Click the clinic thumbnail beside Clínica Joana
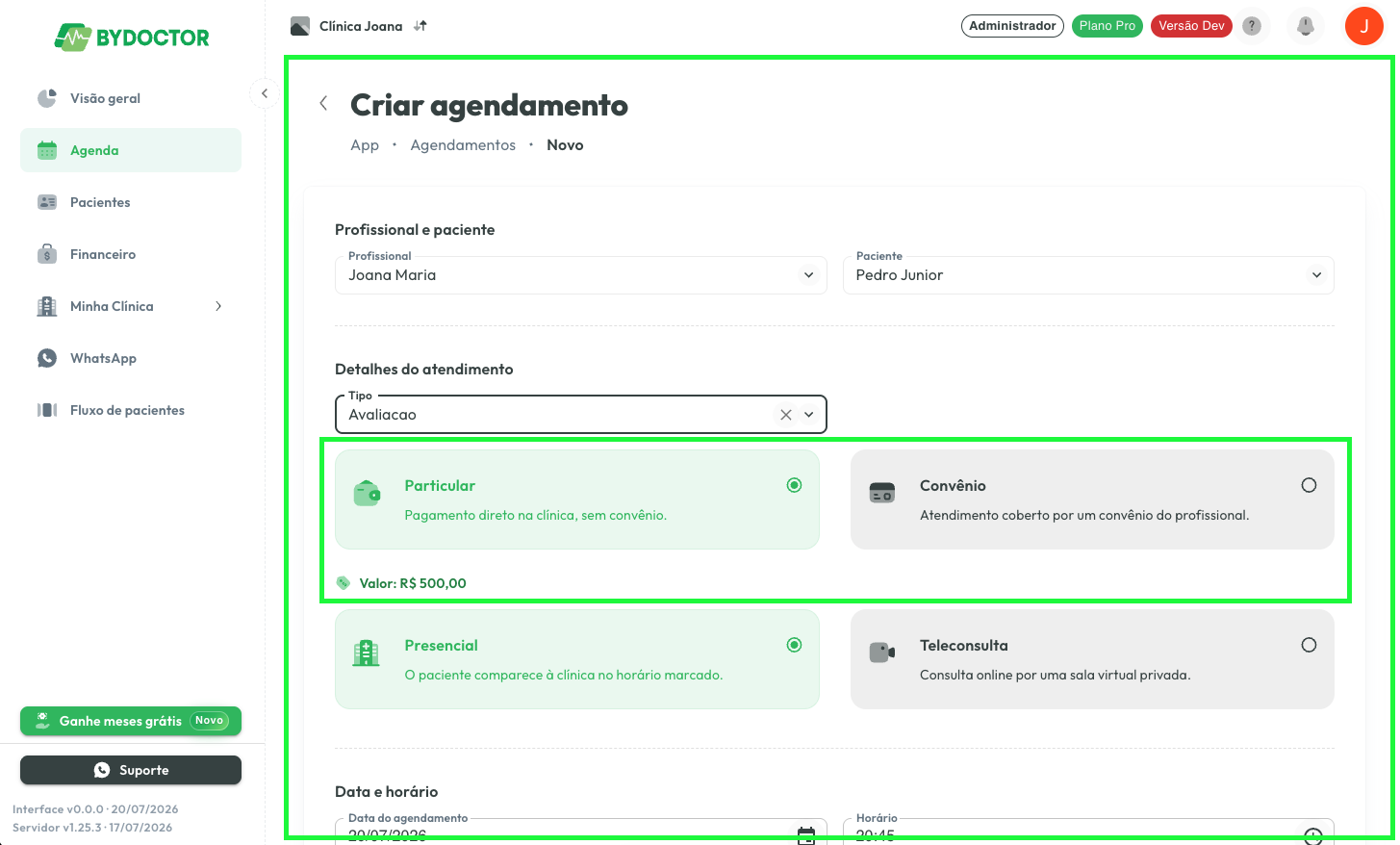The height and width of the screenshot is (845, 1400). tap(300, 26)
